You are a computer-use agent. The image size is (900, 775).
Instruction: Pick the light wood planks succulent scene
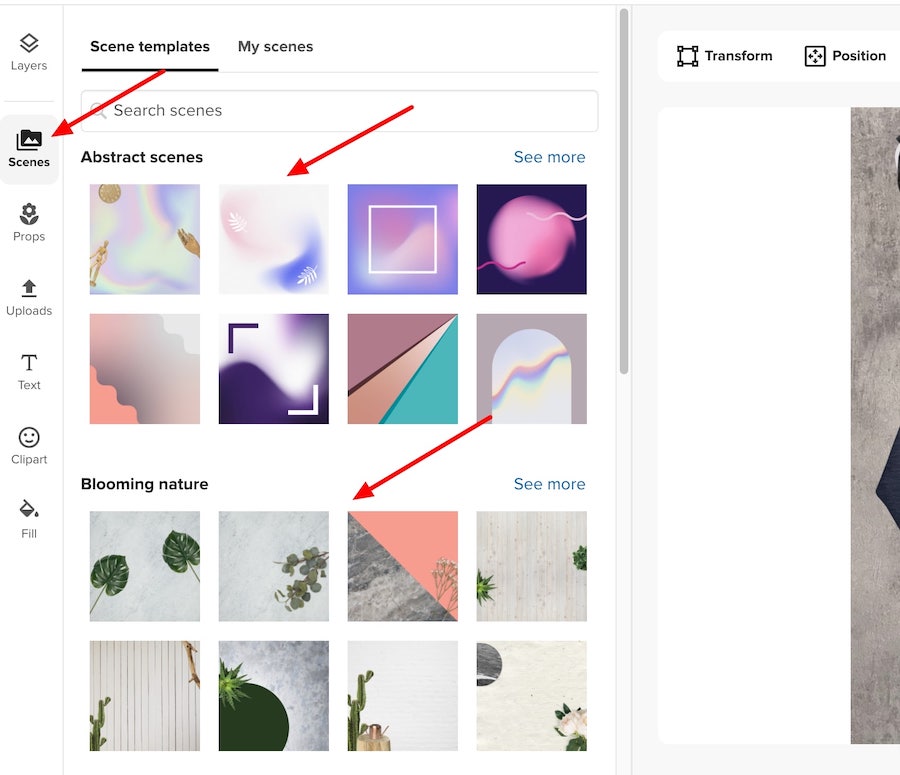coord(532,566)
